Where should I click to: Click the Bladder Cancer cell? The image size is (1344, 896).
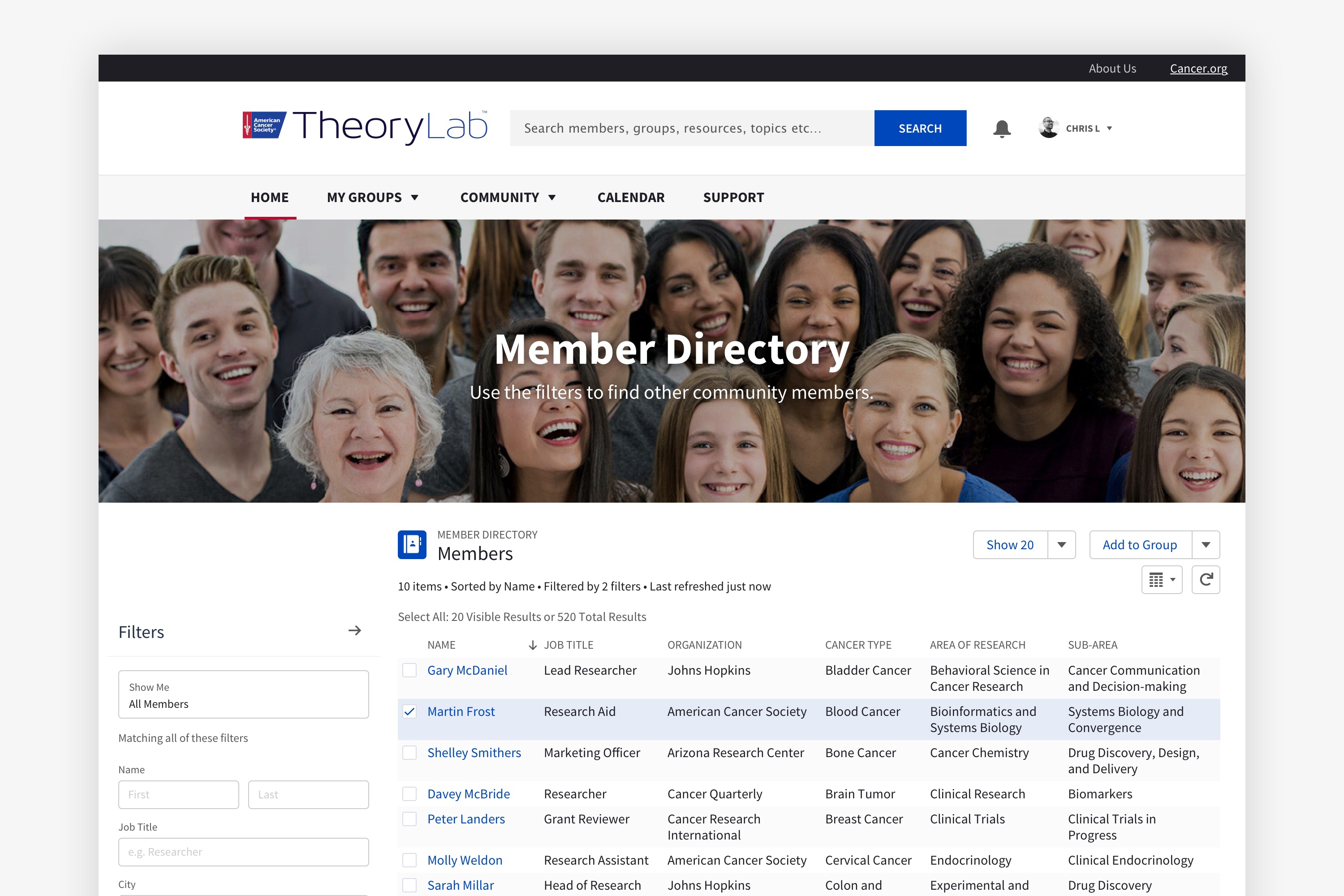[868, 670]
